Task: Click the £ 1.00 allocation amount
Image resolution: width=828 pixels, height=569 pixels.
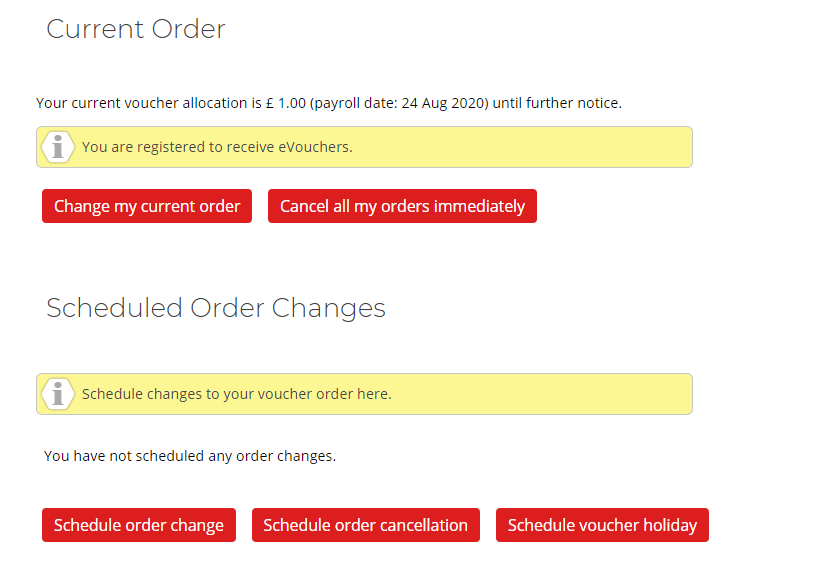Action: [286, 103]
